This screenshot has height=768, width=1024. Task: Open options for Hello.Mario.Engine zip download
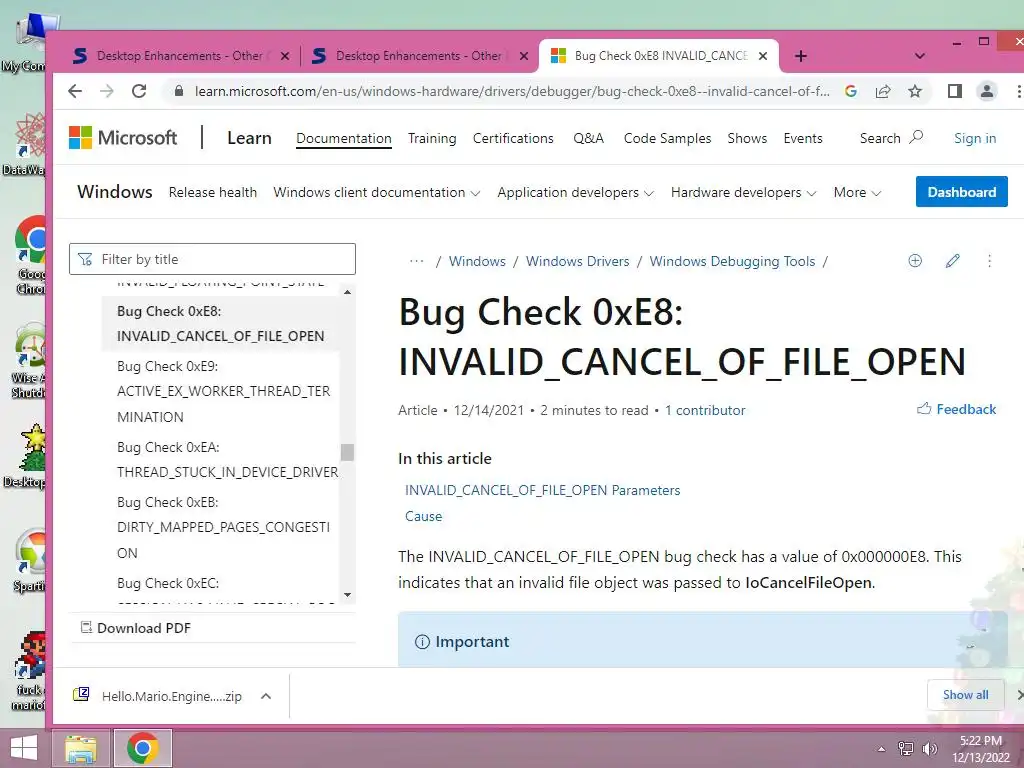click(x=266, y=696)
